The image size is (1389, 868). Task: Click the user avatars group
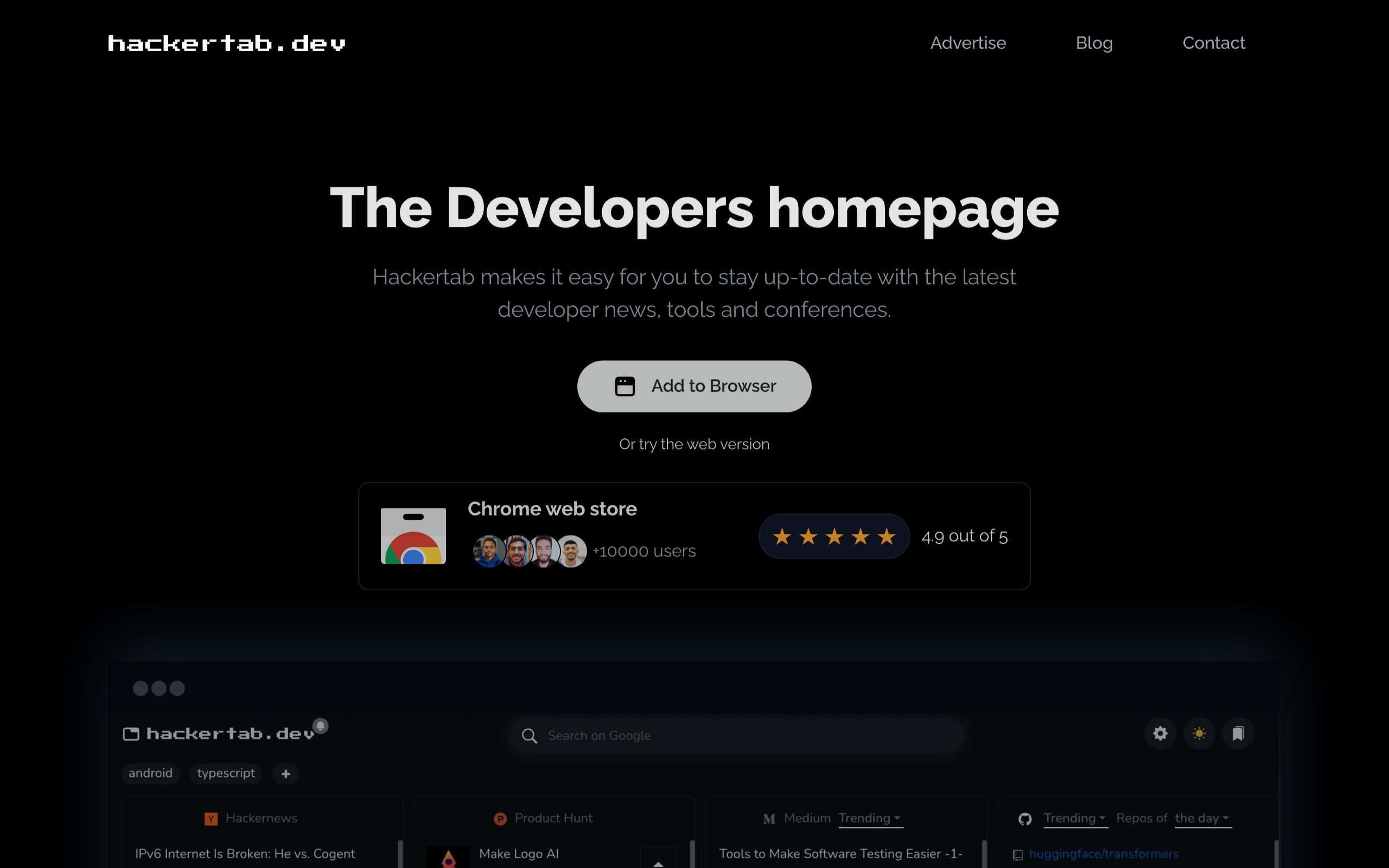coord(529,551)
